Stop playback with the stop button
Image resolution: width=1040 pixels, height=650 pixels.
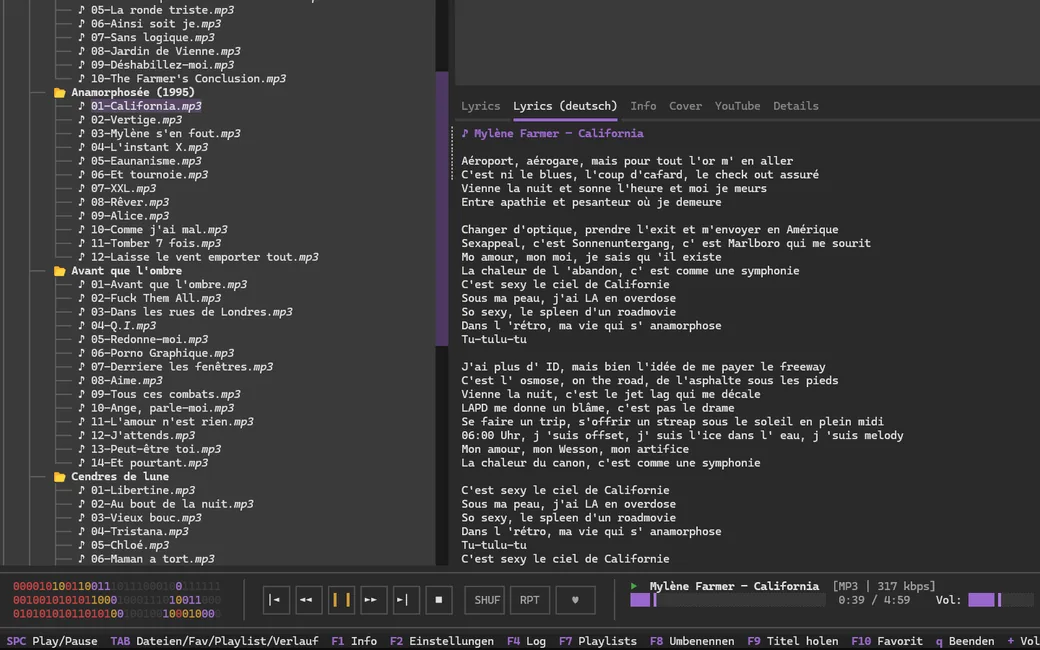click(438, 600)
